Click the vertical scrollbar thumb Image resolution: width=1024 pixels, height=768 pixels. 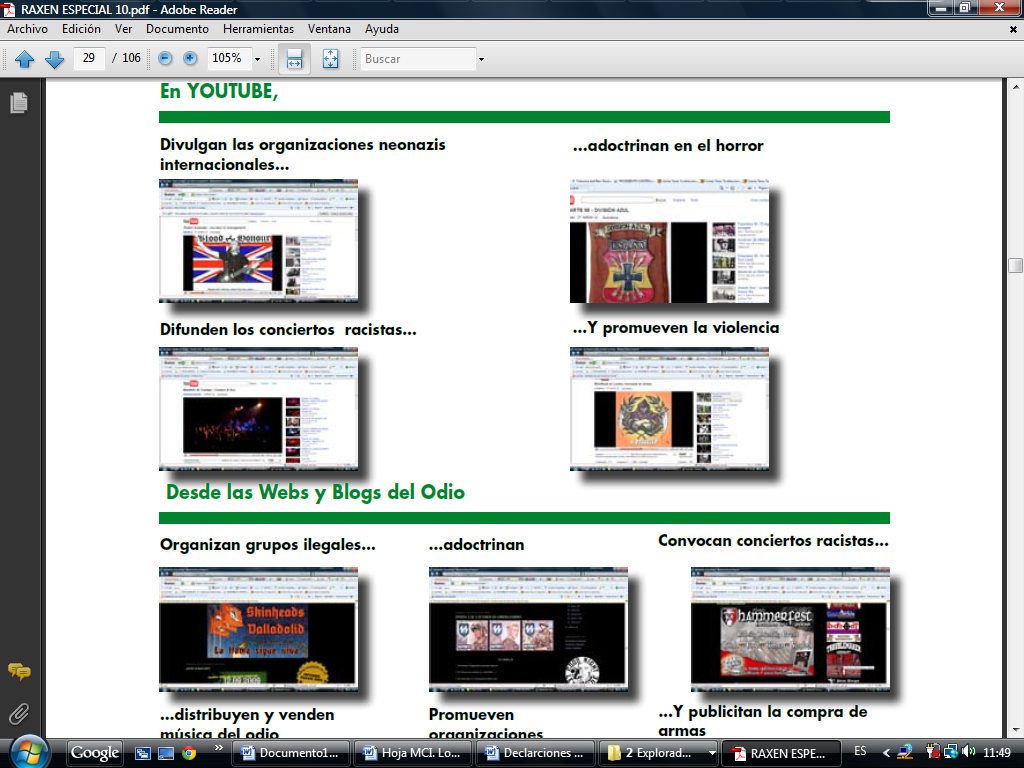pyautogui.click(x=1015, y=265)
